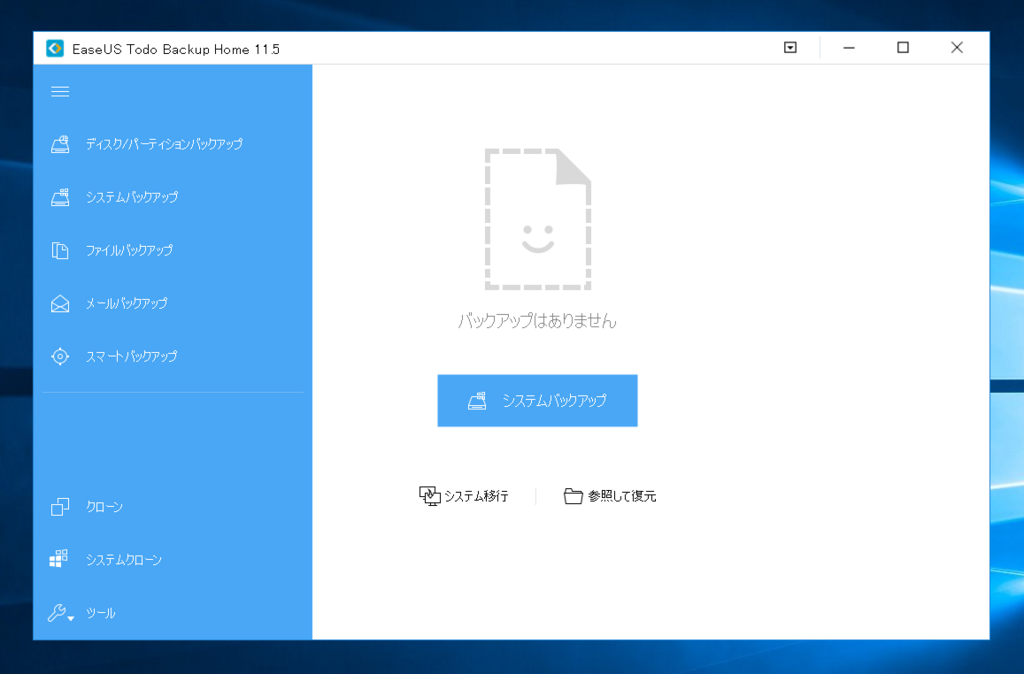This screenshot has width=1024, height=674.
Task: Click the EaseUS app logo in title bar
Action: tap(55, 49)
